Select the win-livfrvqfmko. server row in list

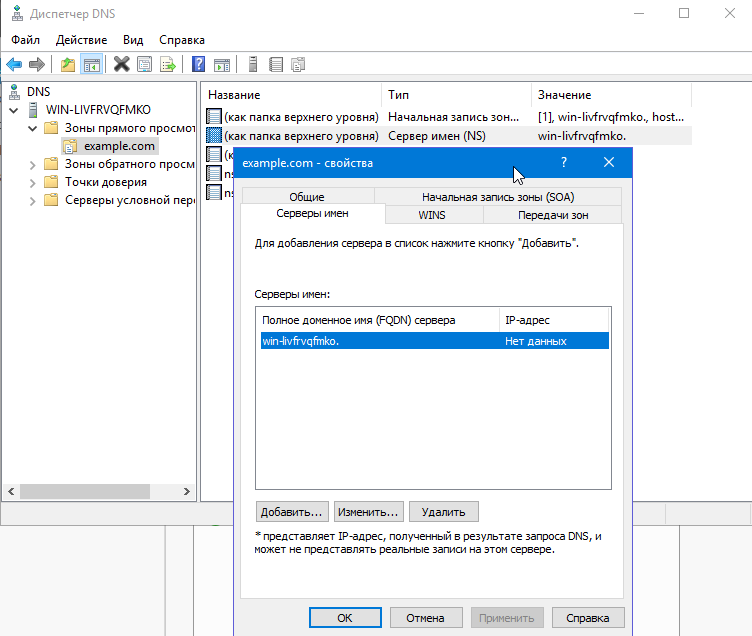pyautogui.click(x=435, y=341)
